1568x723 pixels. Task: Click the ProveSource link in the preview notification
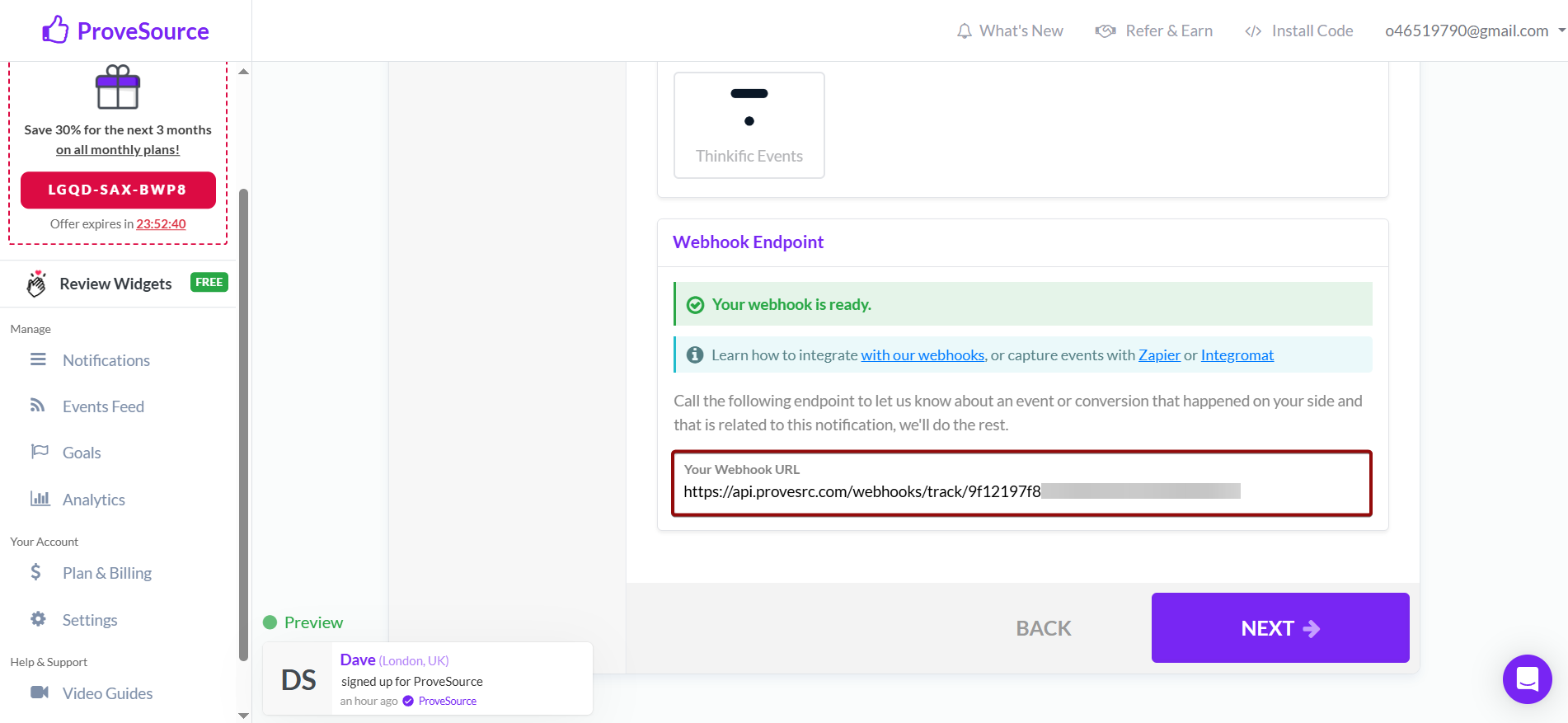(448, 701)
